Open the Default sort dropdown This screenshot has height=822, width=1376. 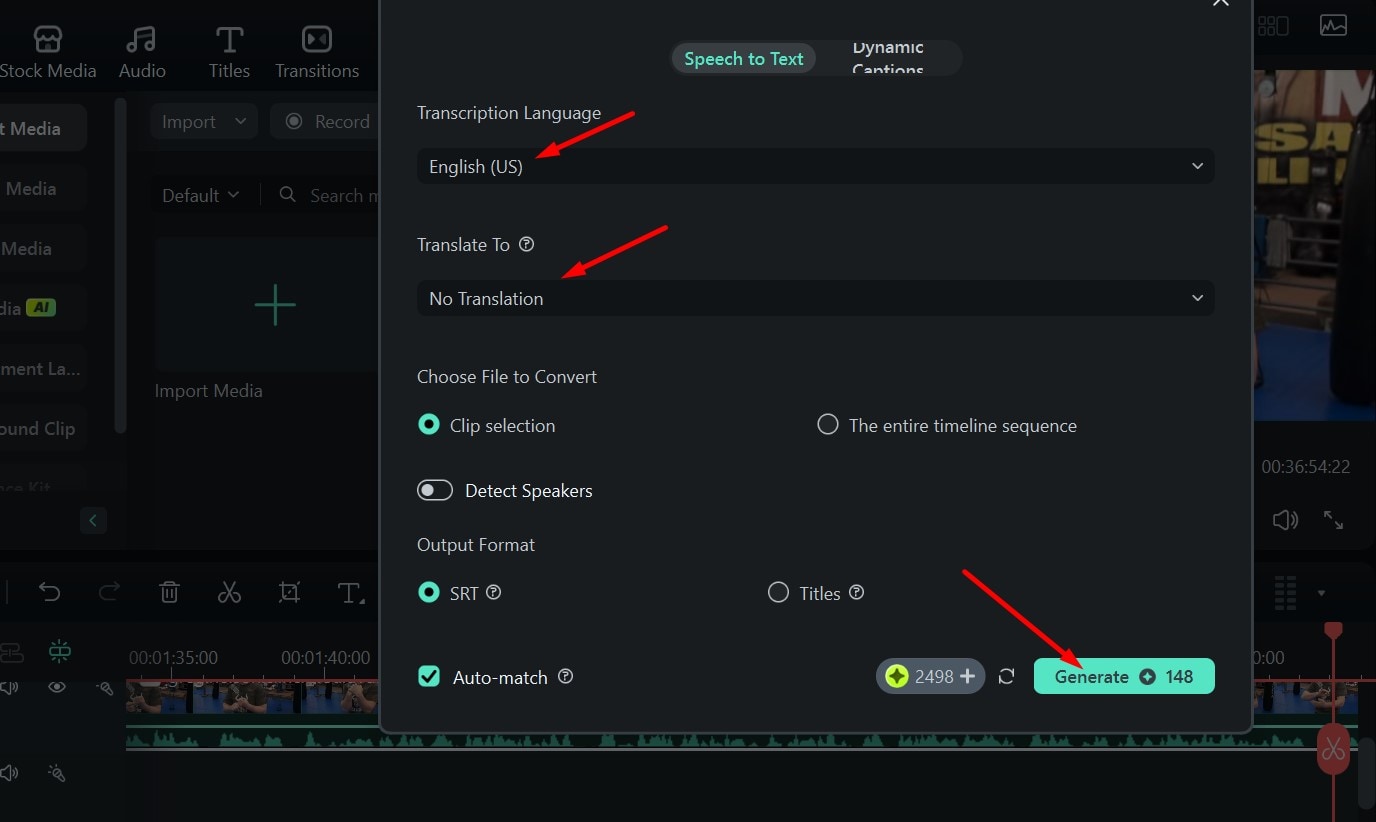click(x=200, y=195)
